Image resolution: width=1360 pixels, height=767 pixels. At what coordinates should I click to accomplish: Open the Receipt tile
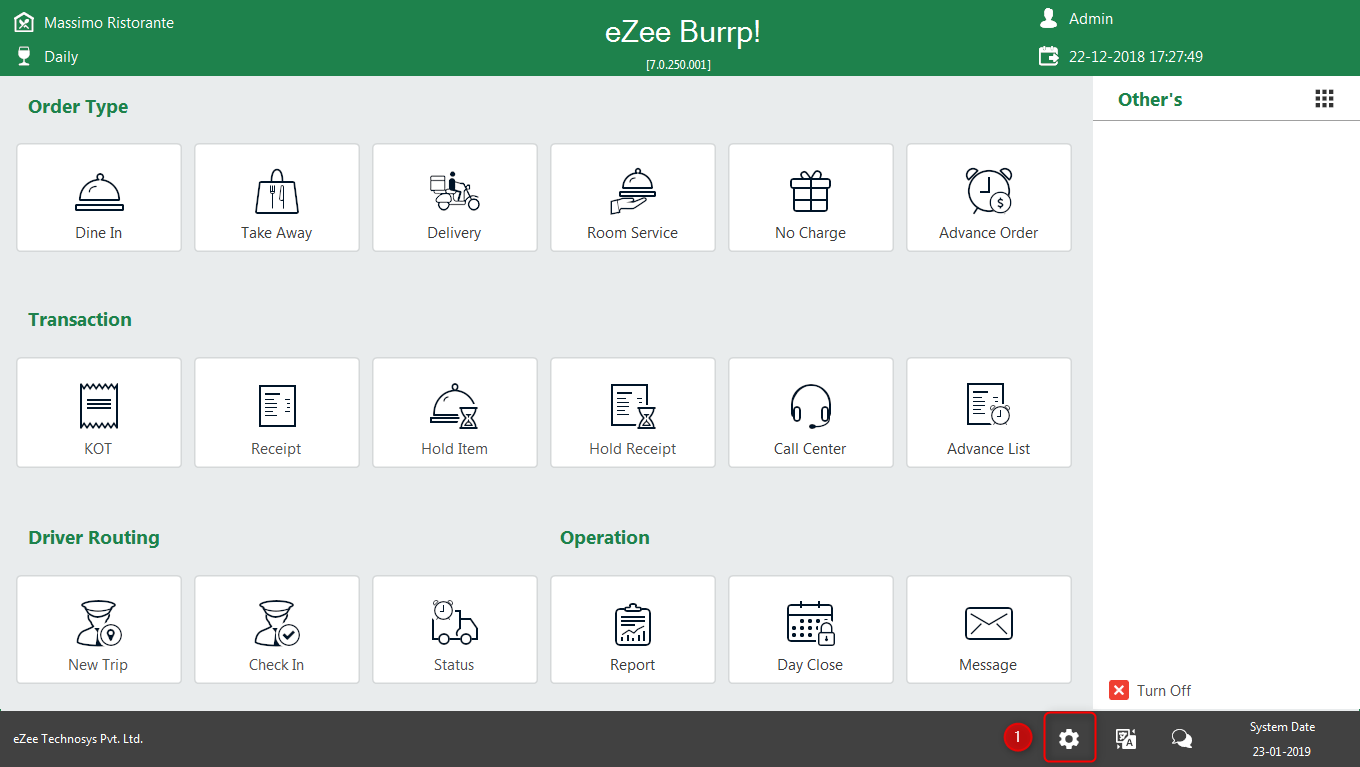click(277, 412)
